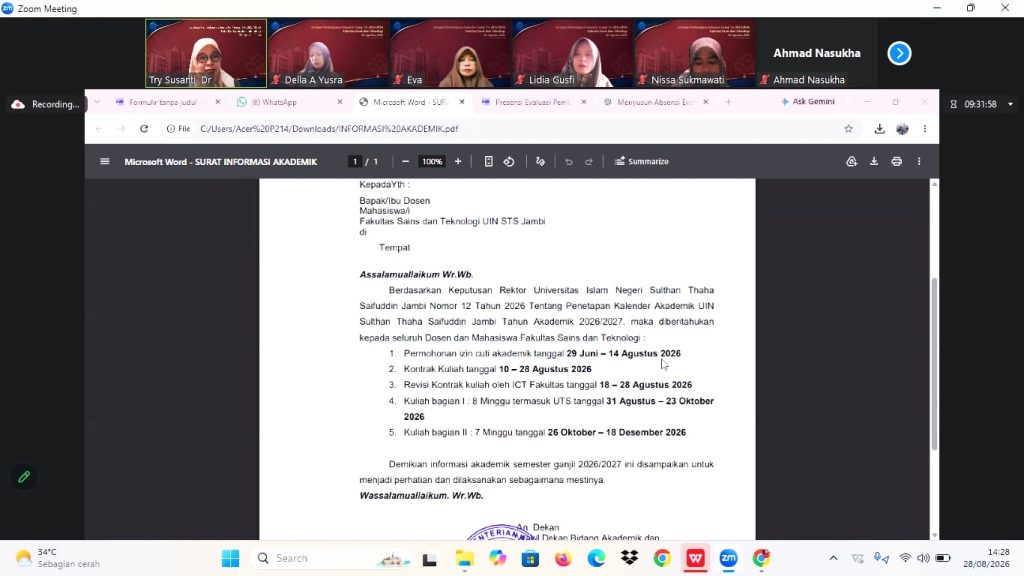Viewport: 1024px width, 576px height.
Task: Open the Chrome profile avatar
Action: 903,129
